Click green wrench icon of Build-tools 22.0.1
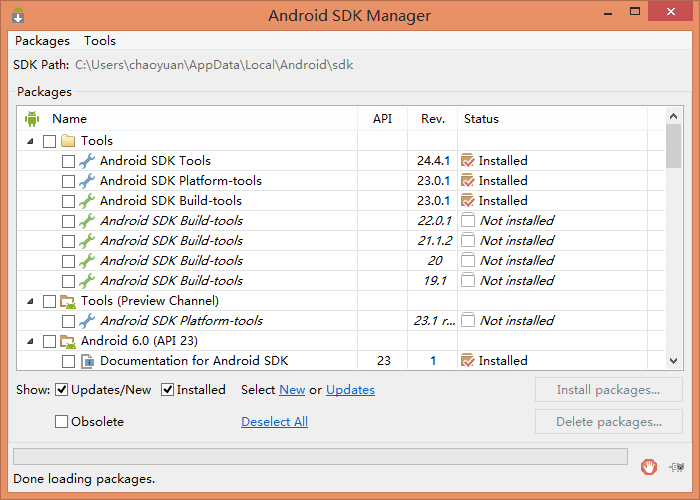 coord(87,221)
